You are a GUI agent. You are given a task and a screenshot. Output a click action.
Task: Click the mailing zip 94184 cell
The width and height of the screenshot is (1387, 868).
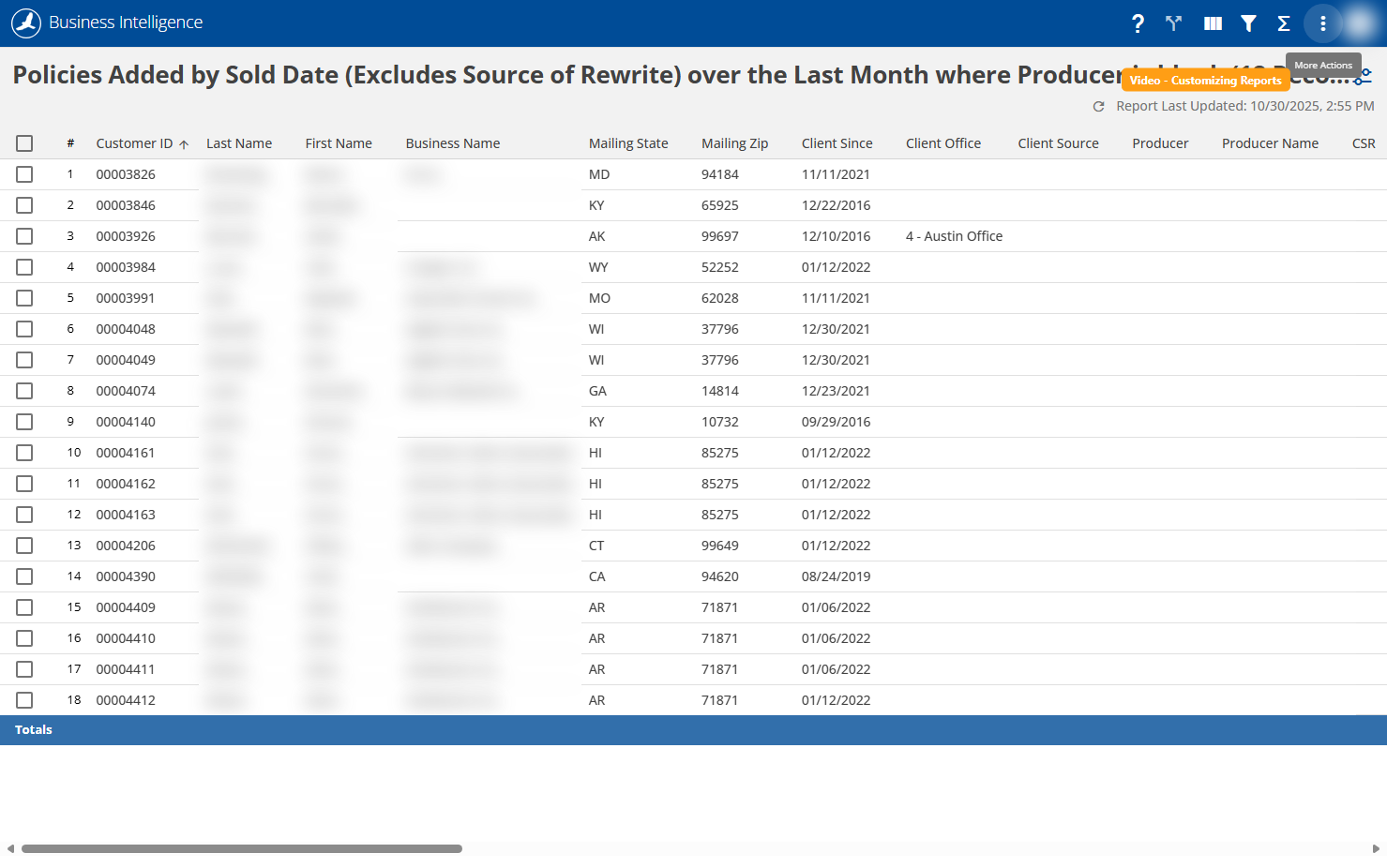click(720, 174)
